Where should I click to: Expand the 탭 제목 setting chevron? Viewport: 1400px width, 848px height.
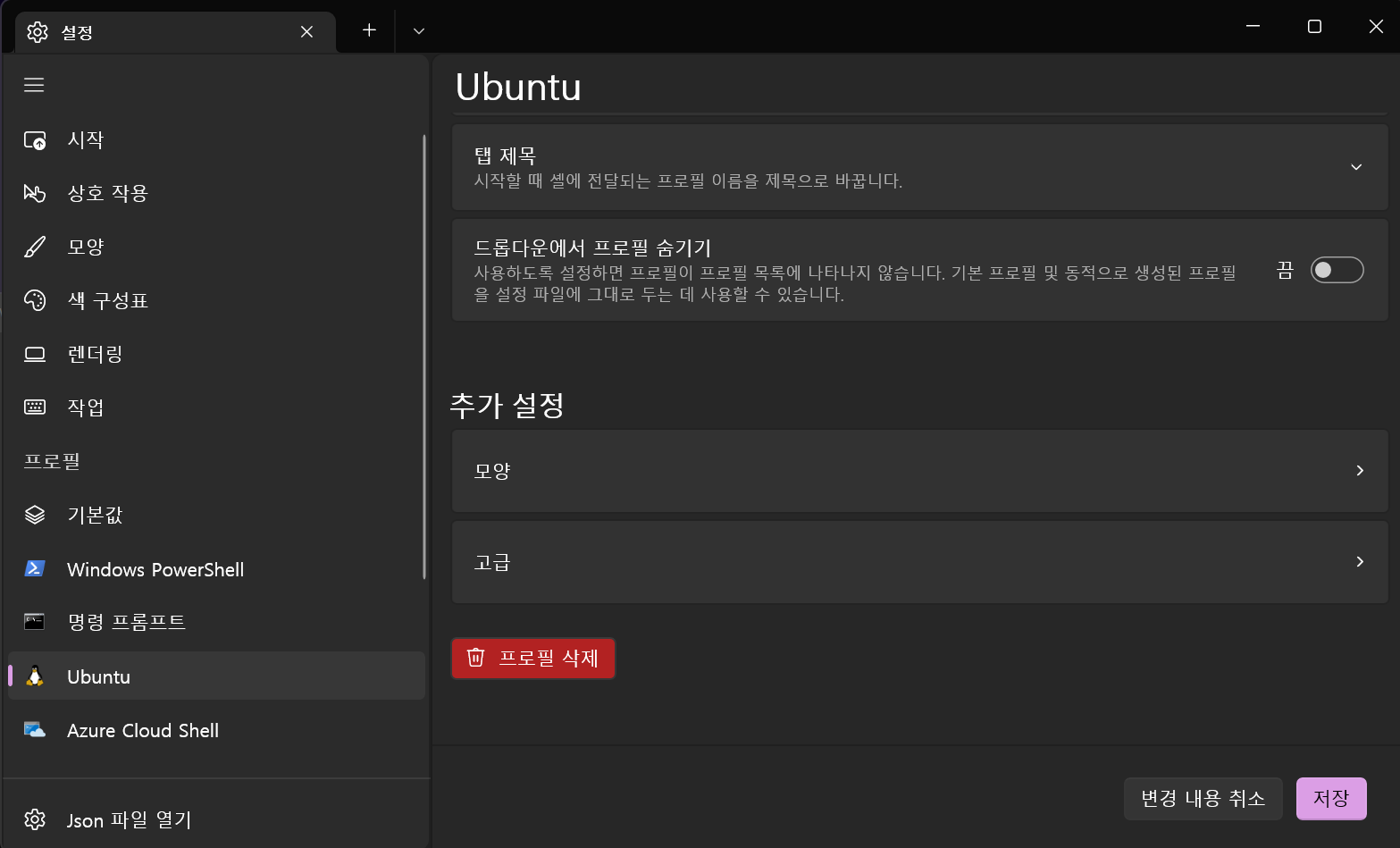tap(1356, 167)
